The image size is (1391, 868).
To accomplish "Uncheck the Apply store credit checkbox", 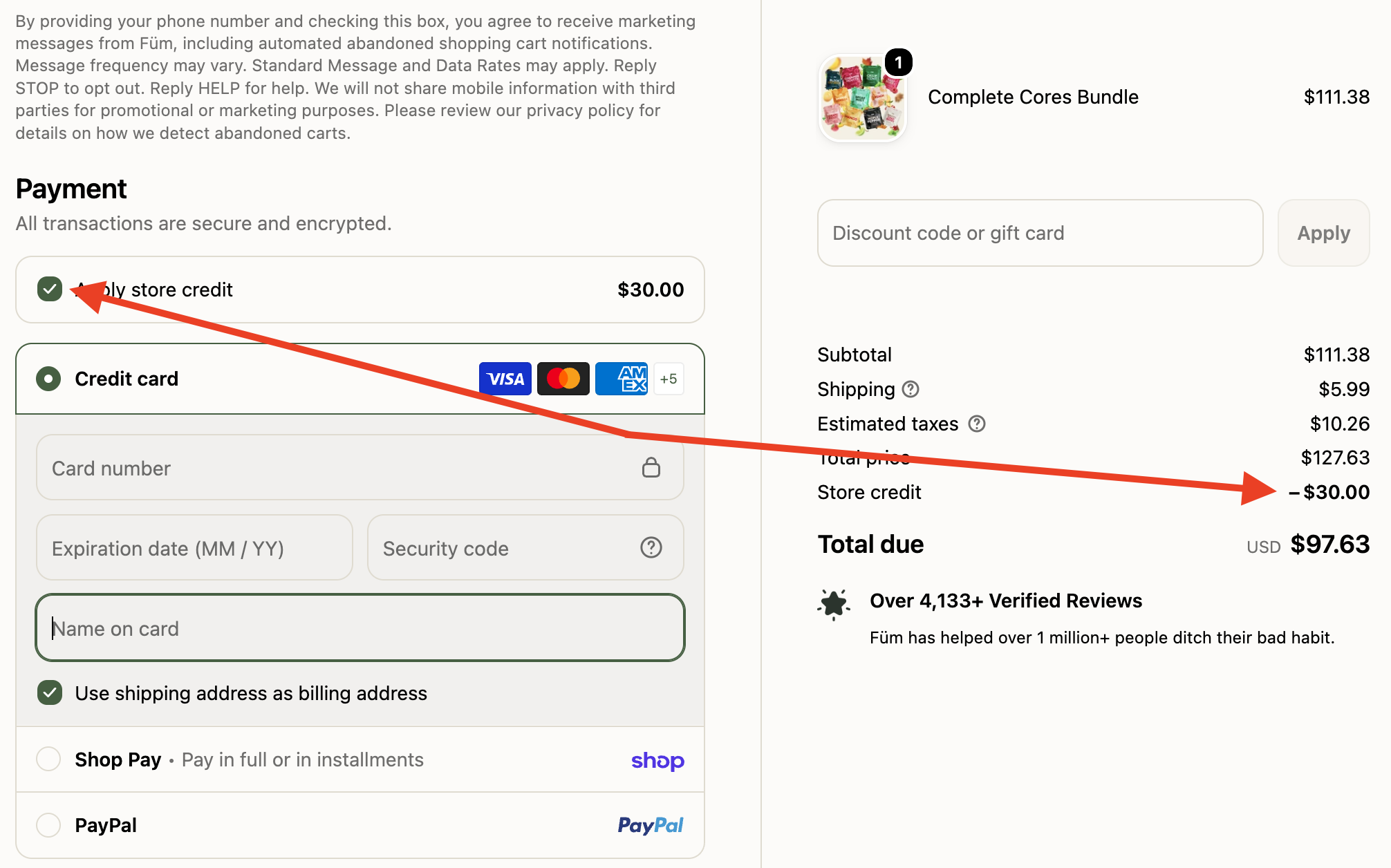I will (x=50, y=290).
